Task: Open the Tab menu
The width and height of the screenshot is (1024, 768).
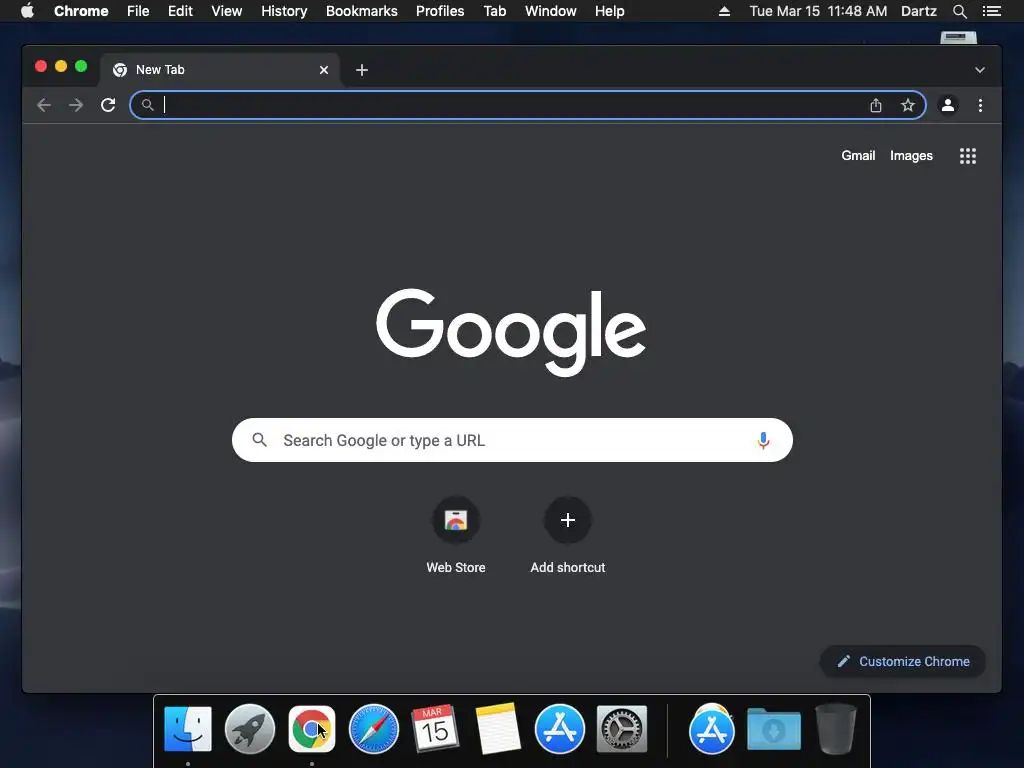Action: coord(494,11)
